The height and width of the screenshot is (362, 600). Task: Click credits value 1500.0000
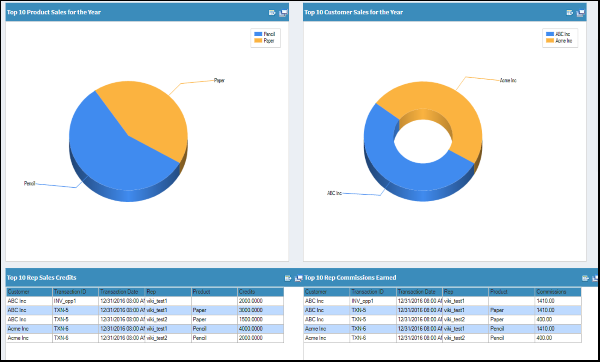coord(261,320)
